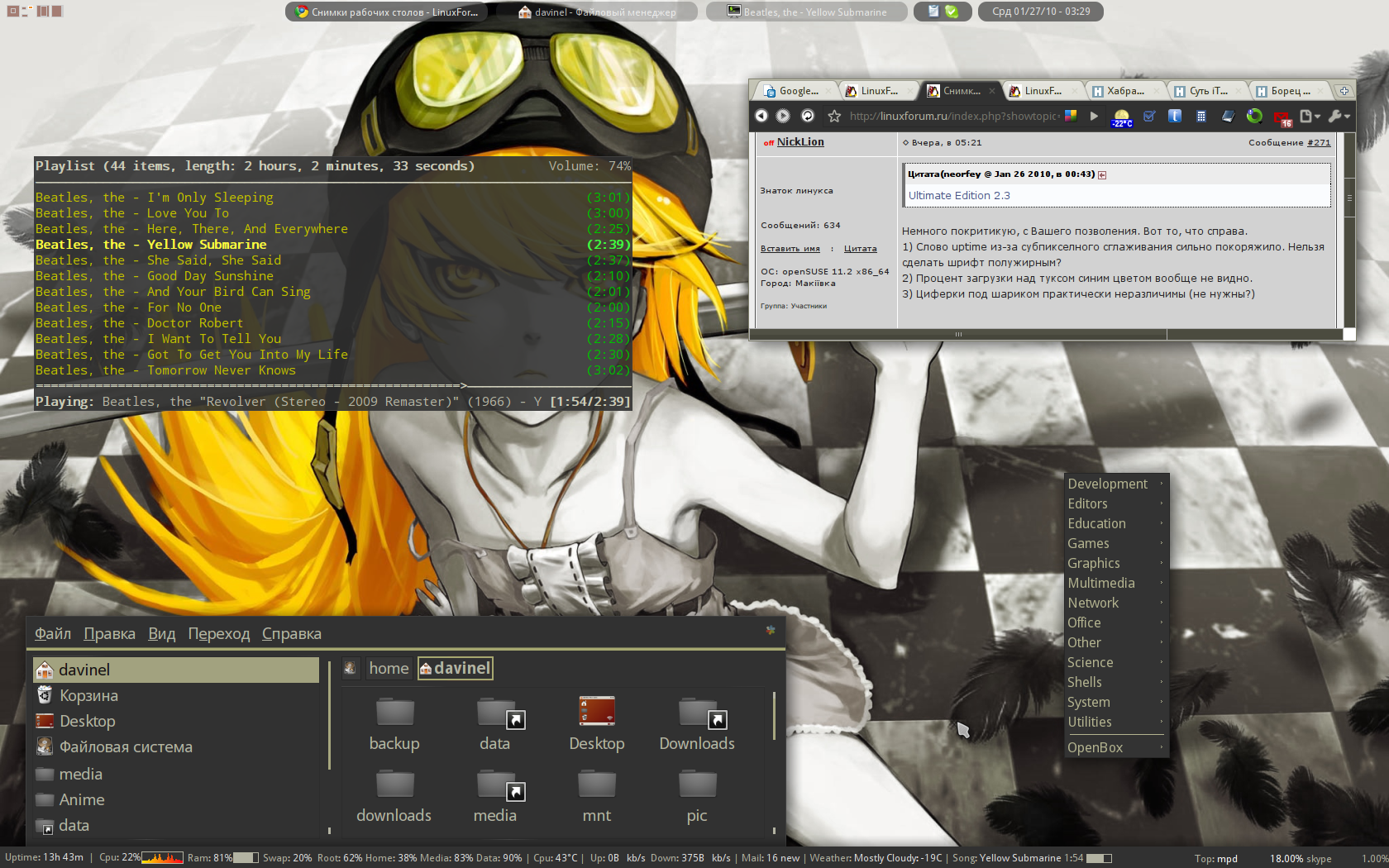Click the browser back arrow button
Viewport: 1389px width, 868px height.
pos(761,117)
